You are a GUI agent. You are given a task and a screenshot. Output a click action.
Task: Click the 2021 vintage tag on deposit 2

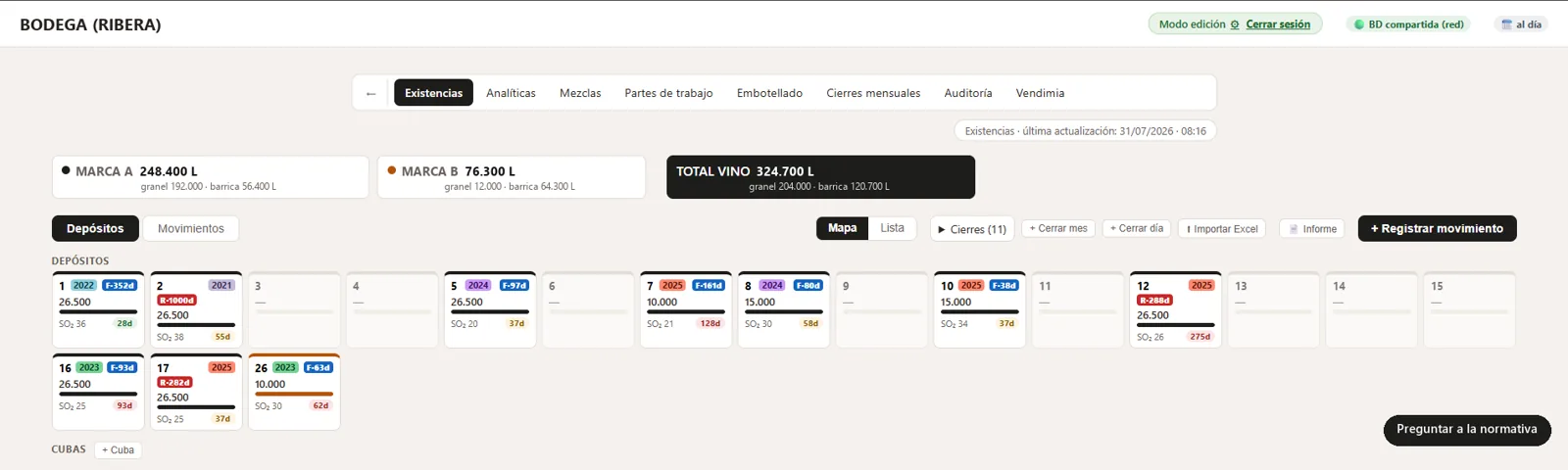[x=221, y=286]
